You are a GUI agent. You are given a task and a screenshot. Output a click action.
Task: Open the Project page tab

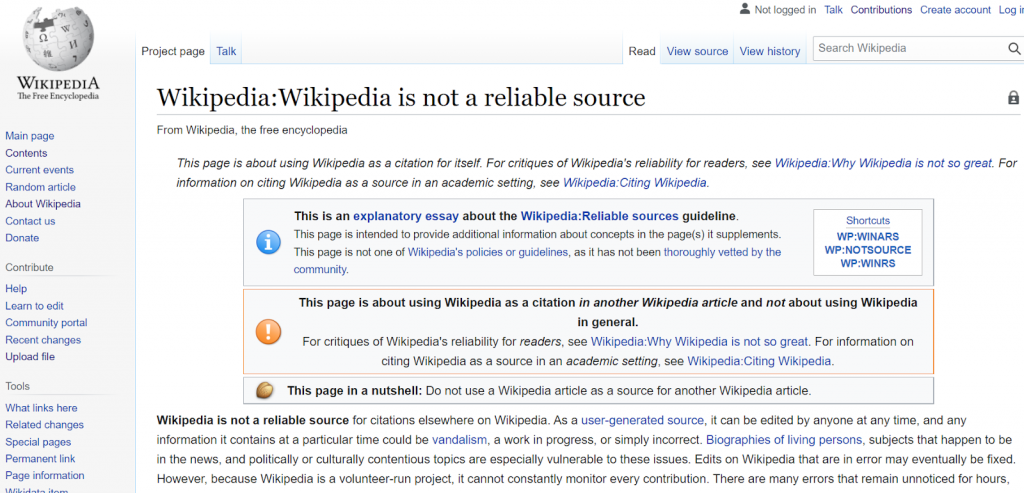pyautogui.click(x=173, y=51)
